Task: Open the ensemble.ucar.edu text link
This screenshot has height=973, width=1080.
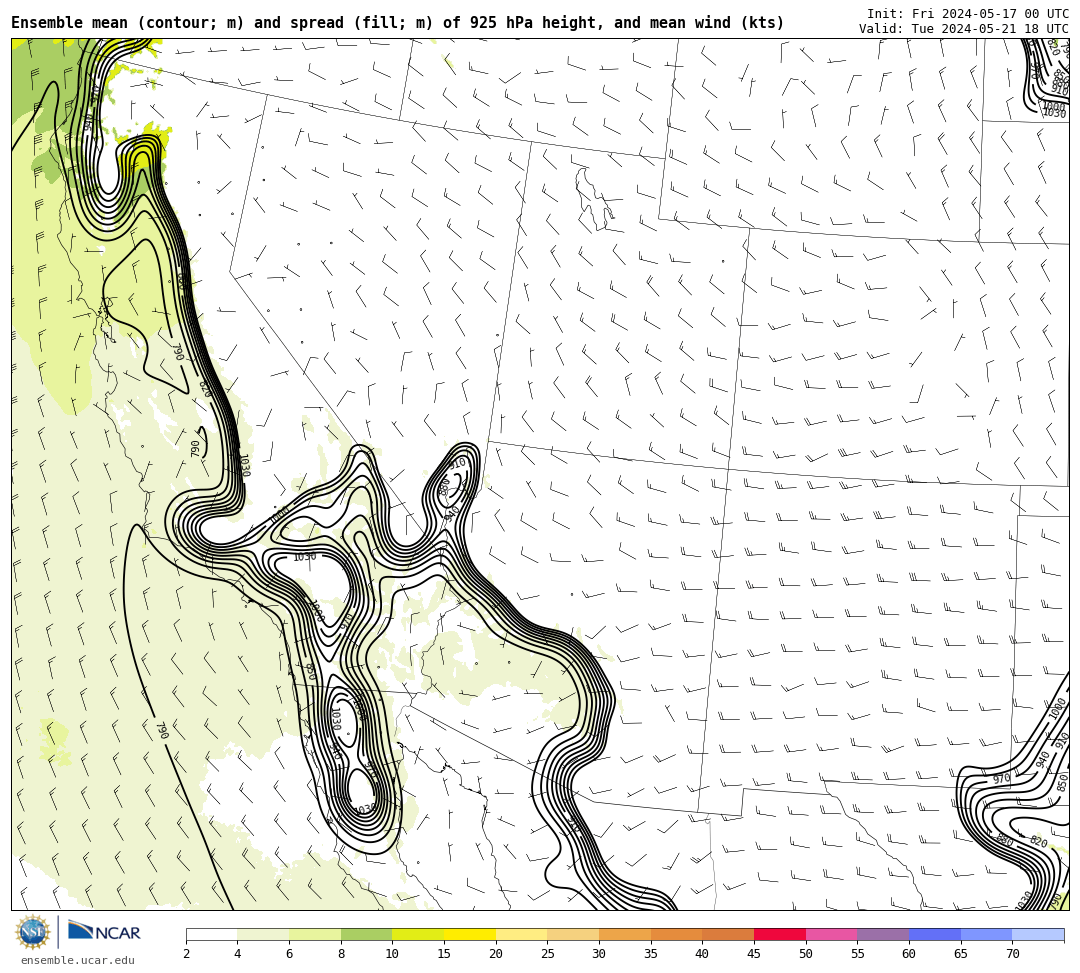Action: (78, 960)
